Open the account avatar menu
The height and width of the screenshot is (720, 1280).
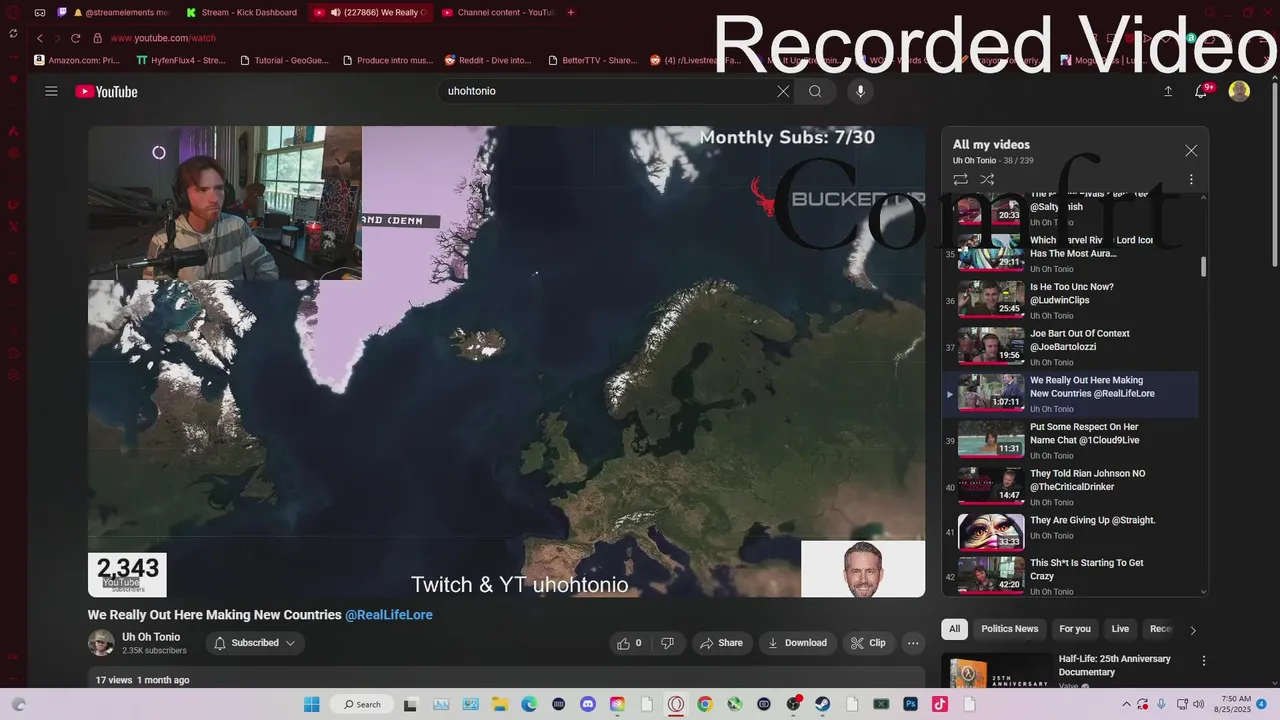pos(1239,91)
